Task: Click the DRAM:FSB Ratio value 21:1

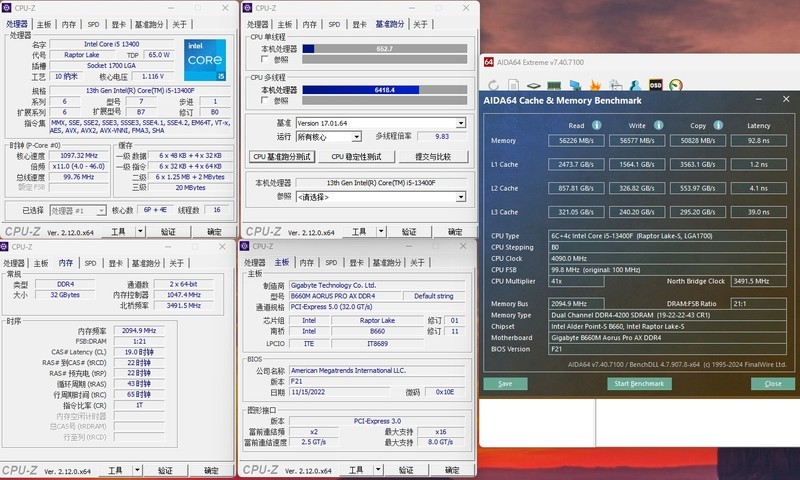Action: (759, 304)
